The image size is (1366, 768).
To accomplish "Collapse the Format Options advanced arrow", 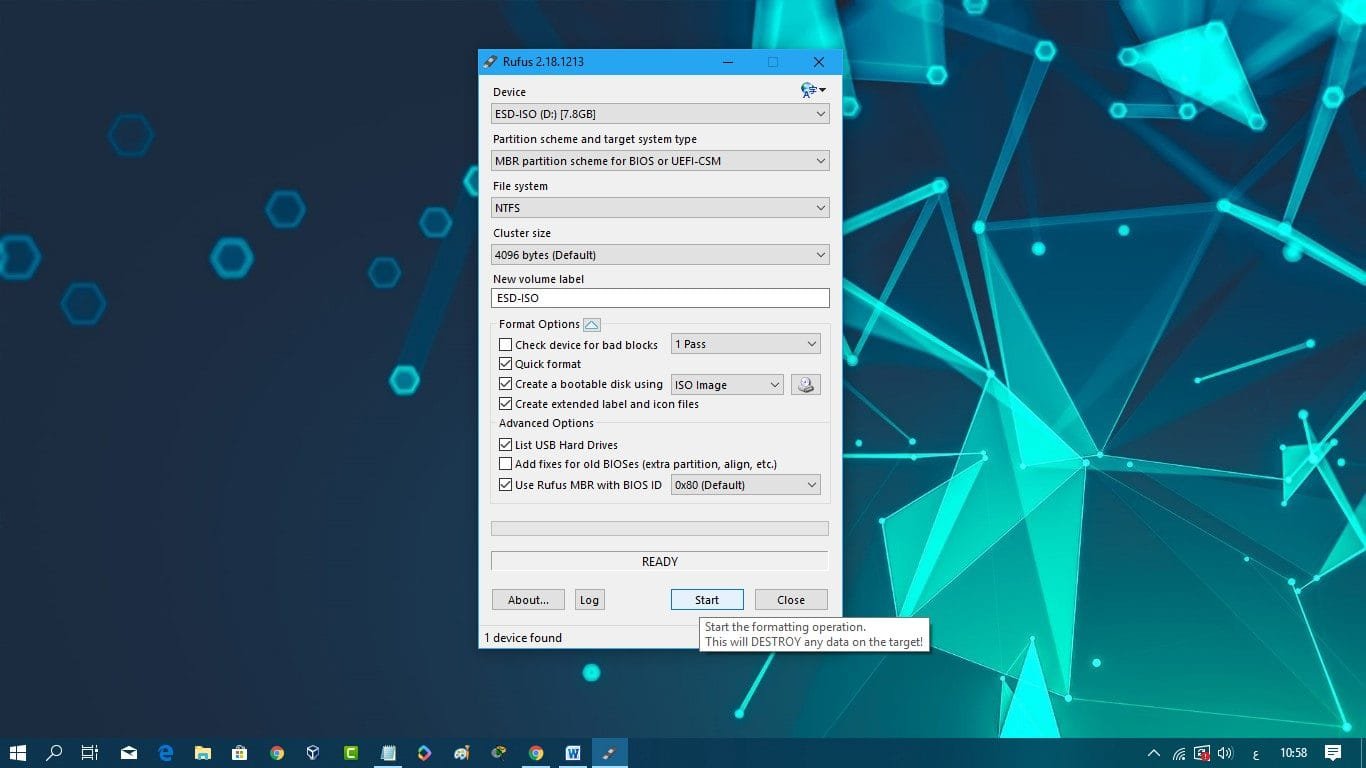I will [591, 324].
